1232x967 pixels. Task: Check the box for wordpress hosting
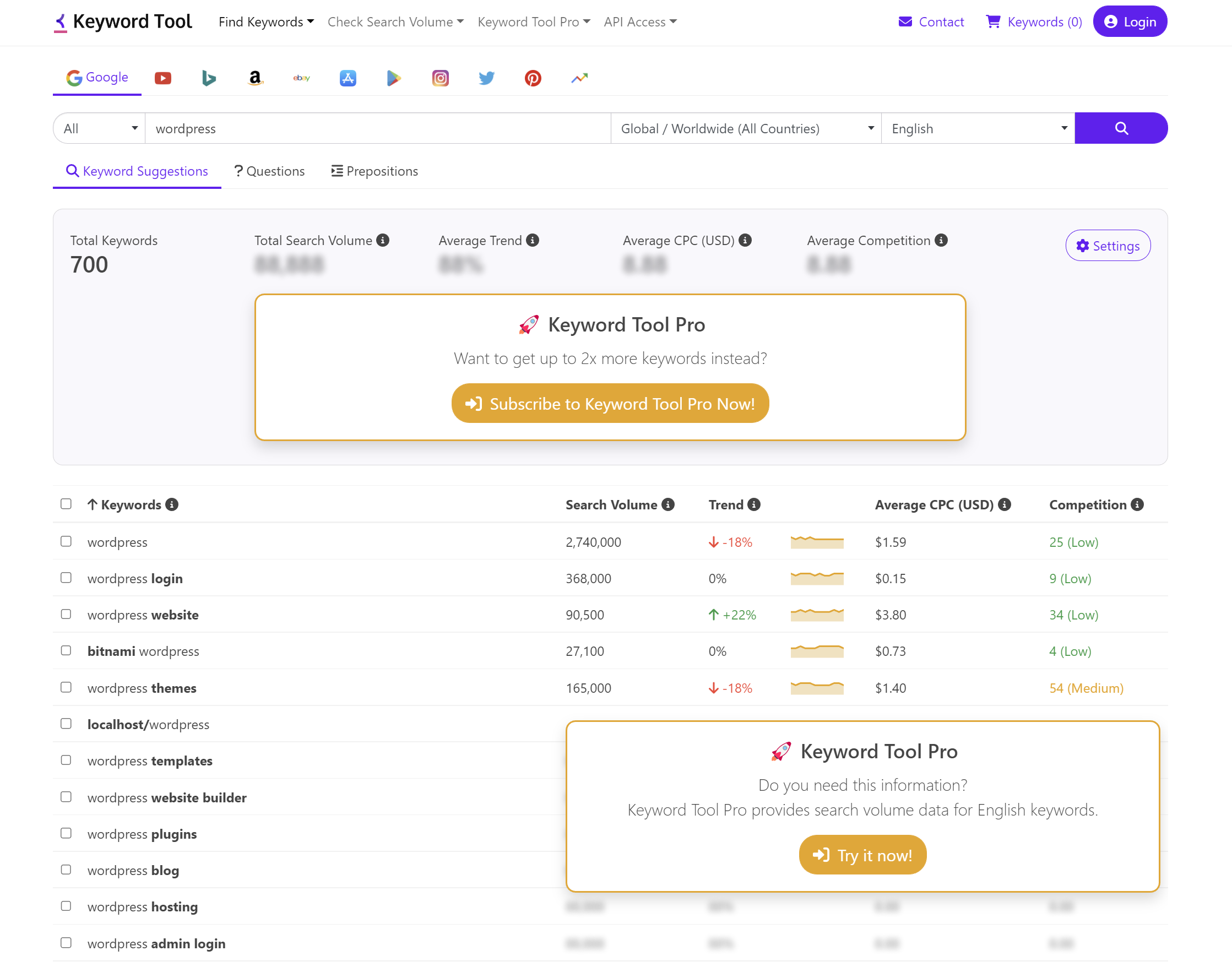tap(66, 906)
